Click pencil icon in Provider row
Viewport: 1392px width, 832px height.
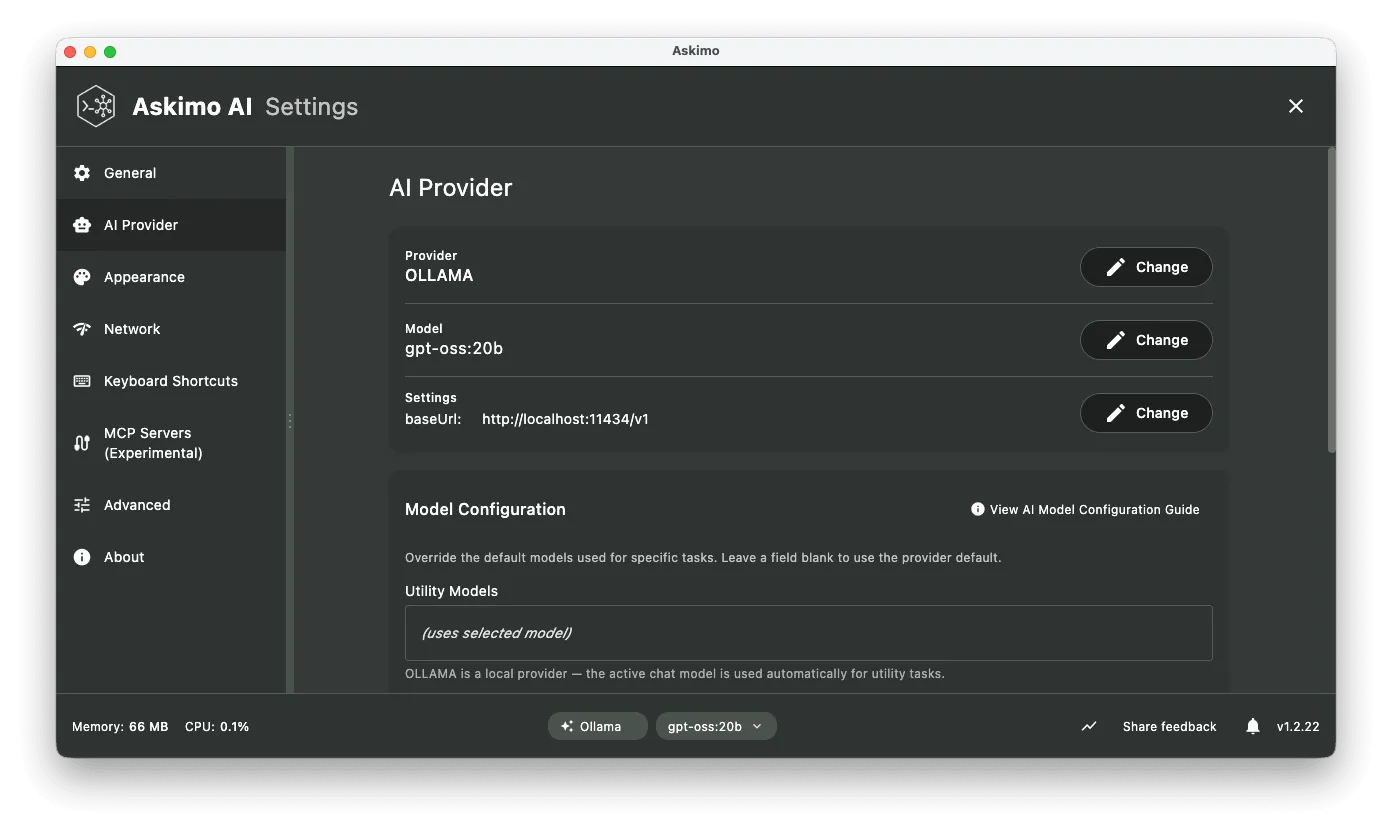point(1115,267)
